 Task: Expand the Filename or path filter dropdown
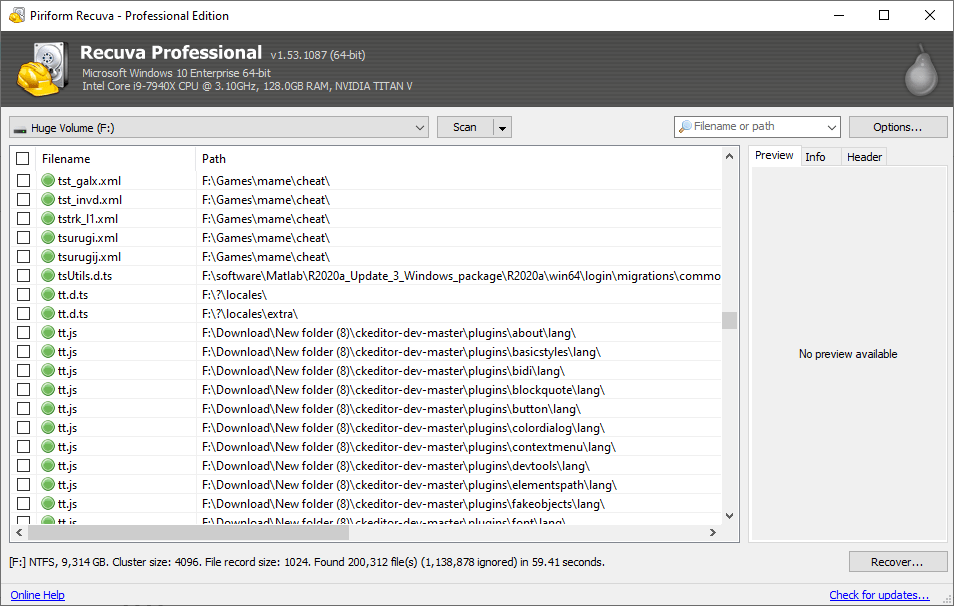click(831, 127)
